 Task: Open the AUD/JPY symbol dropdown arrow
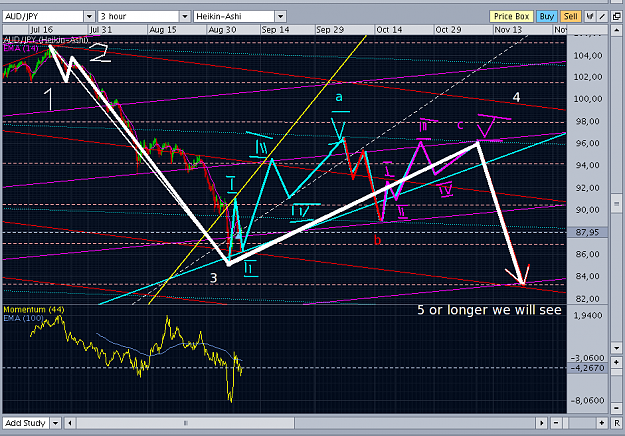(89, 16)
